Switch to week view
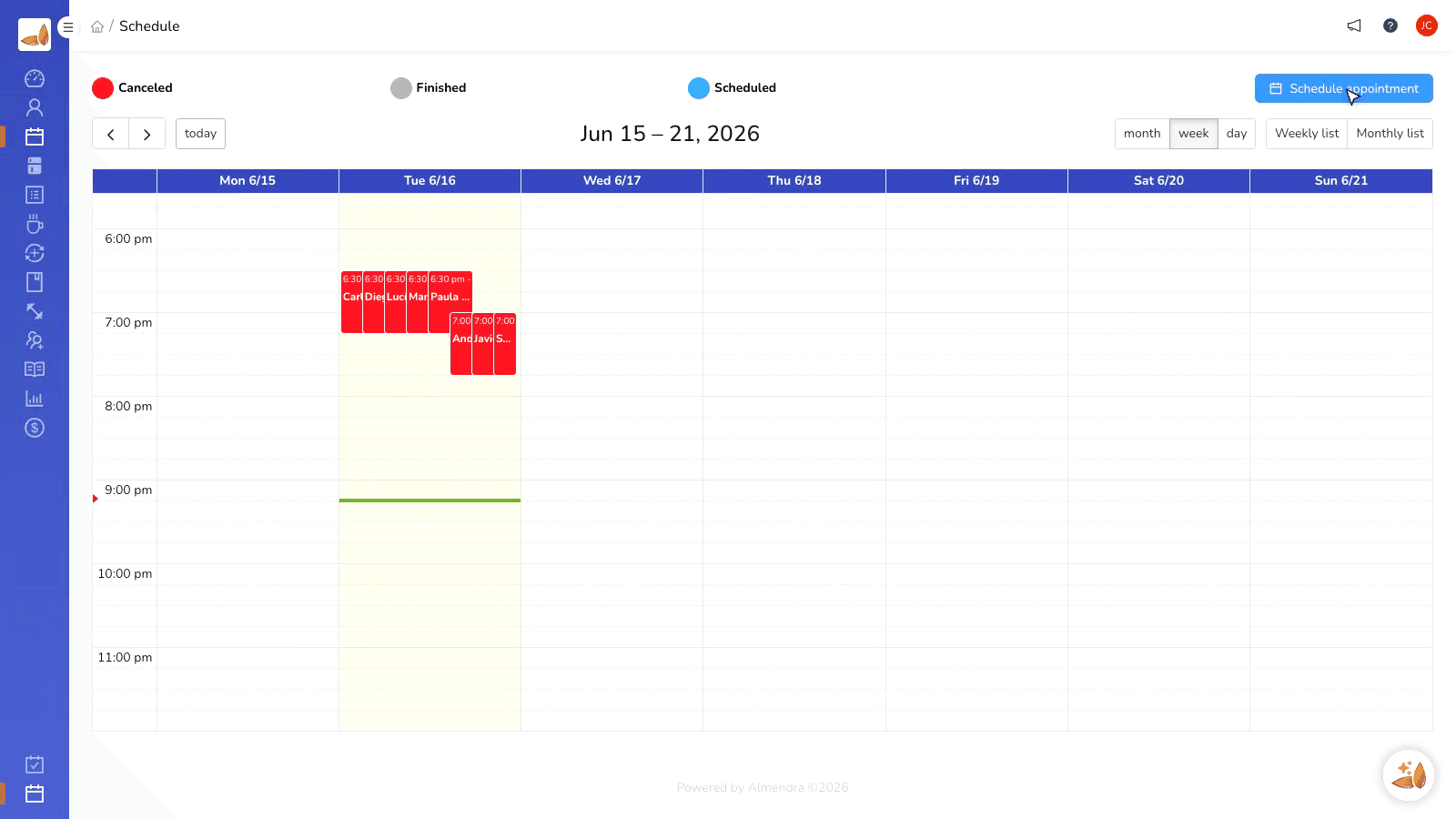Screen dimensions: 1456x819 coord(1194,134)
